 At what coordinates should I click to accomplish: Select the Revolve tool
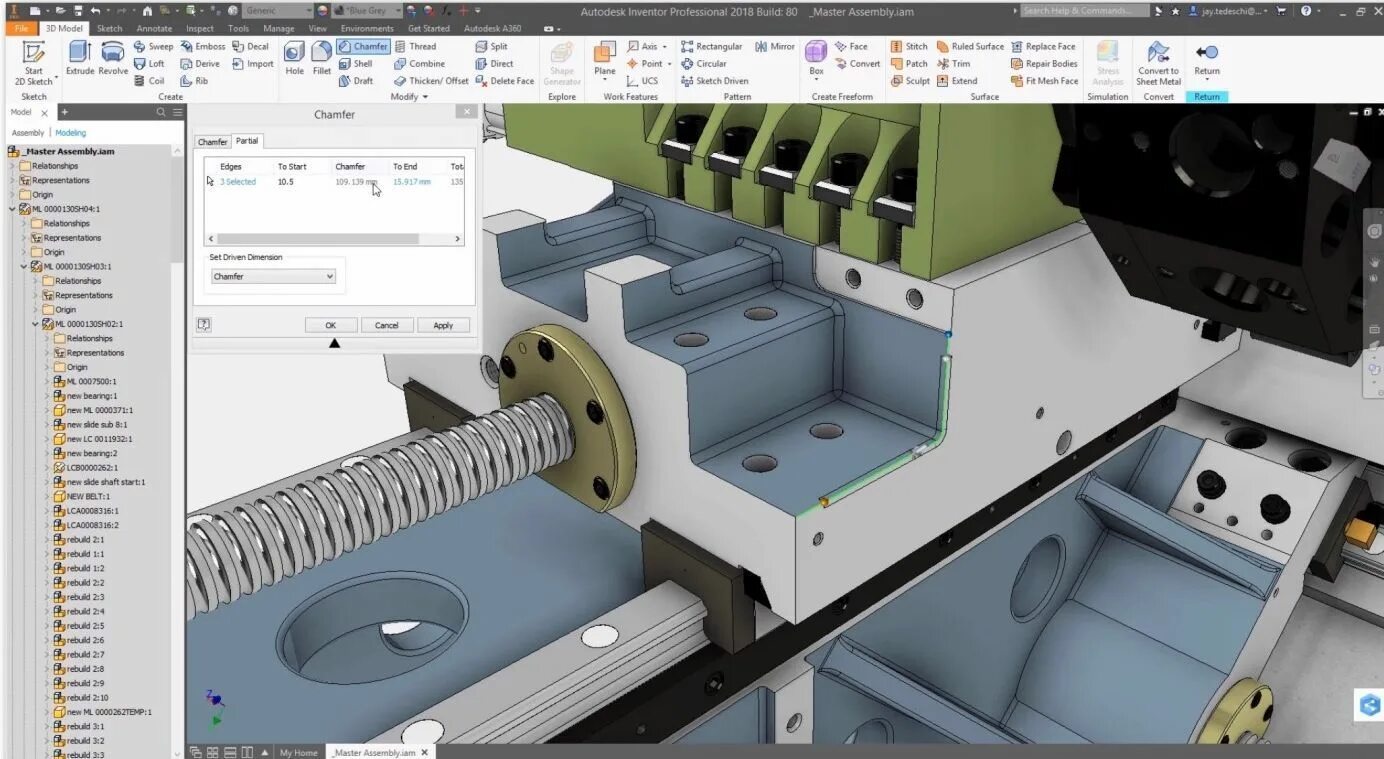click(x=113, y=58)
